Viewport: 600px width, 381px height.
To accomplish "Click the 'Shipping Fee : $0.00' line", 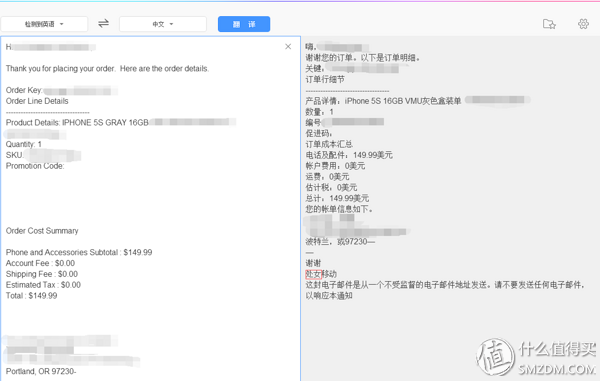I will pos(42,274).
